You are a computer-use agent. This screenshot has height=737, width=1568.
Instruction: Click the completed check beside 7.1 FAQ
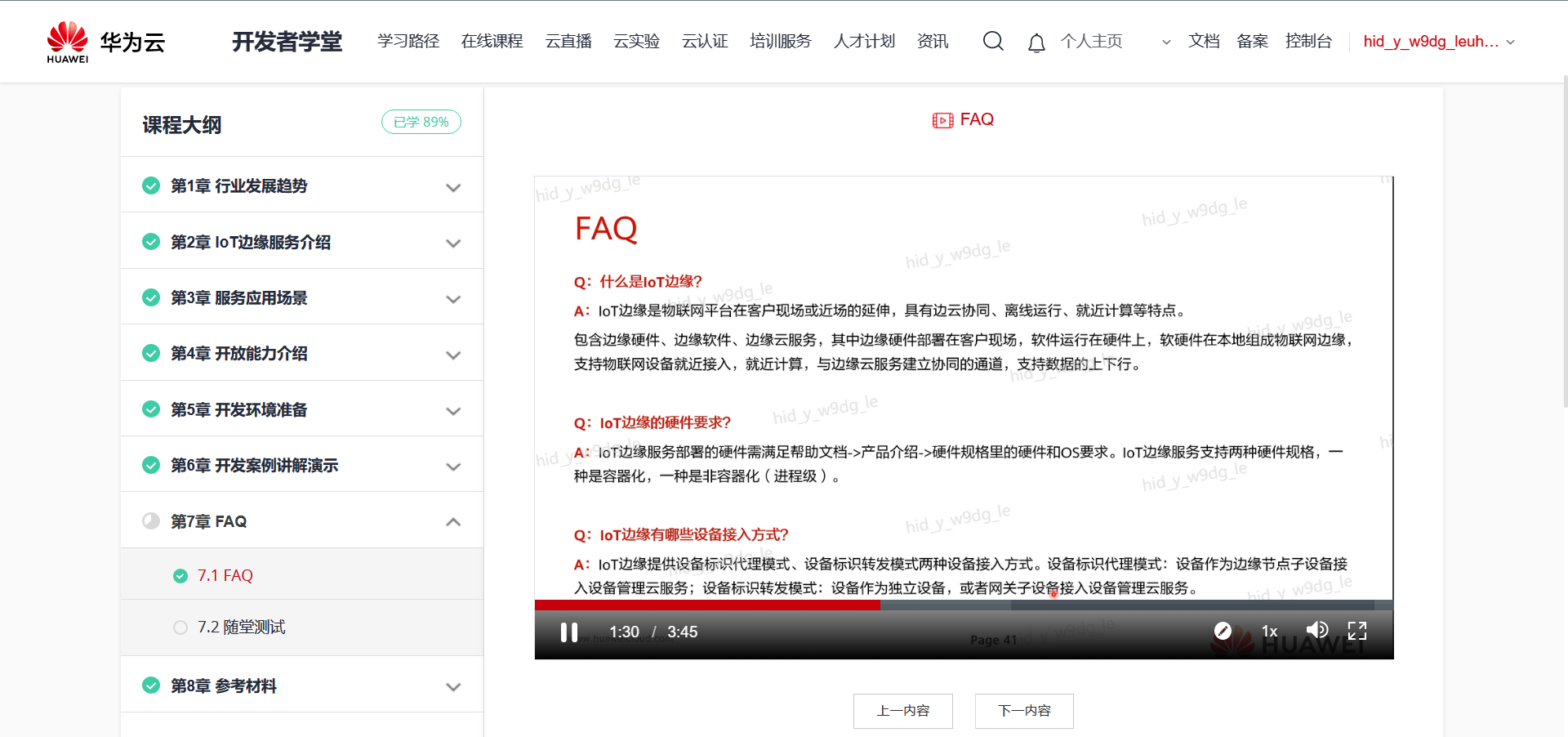pyautogui.click(x=180, y=576)
